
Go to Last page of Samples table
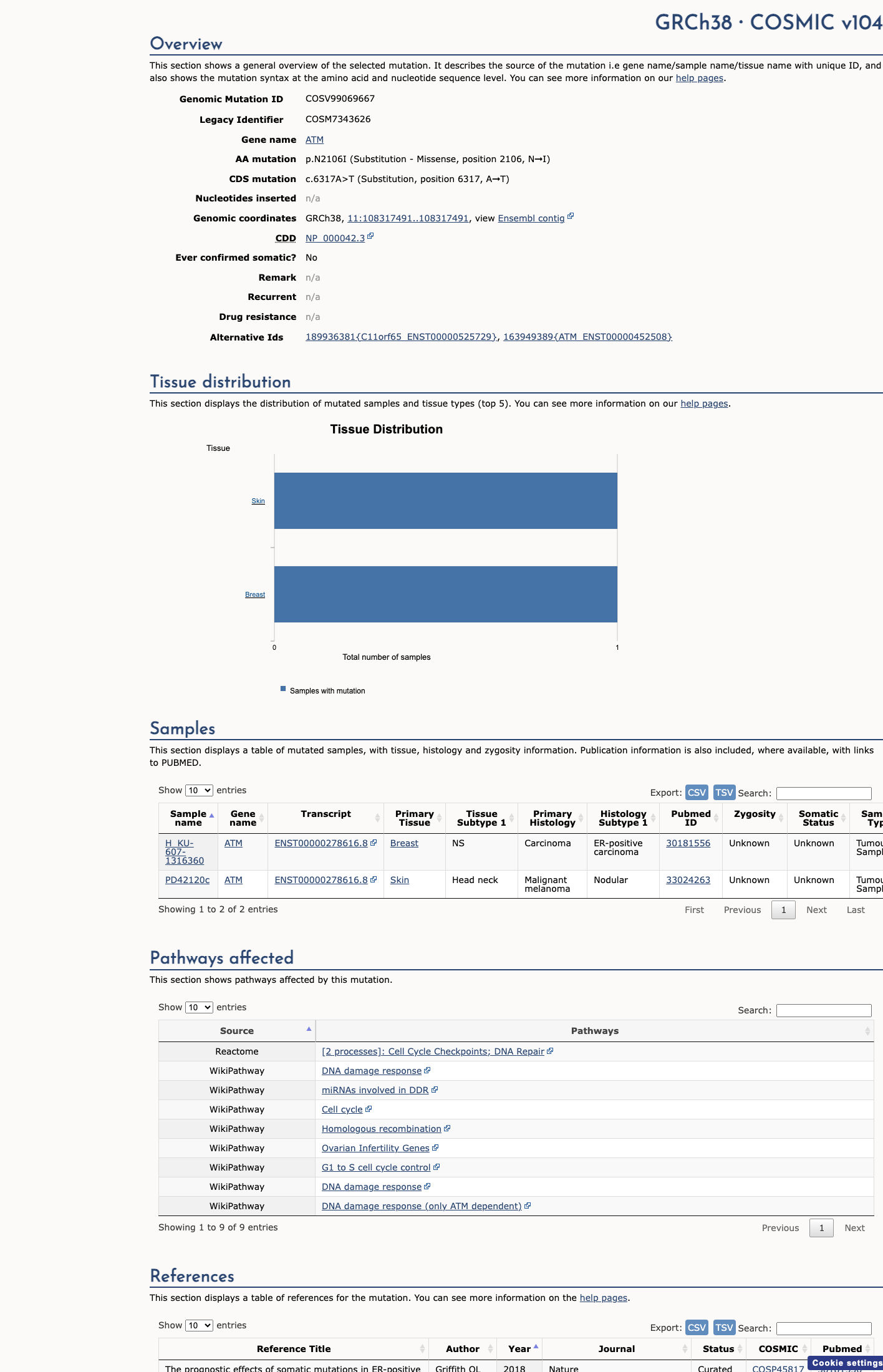[856, 910]
